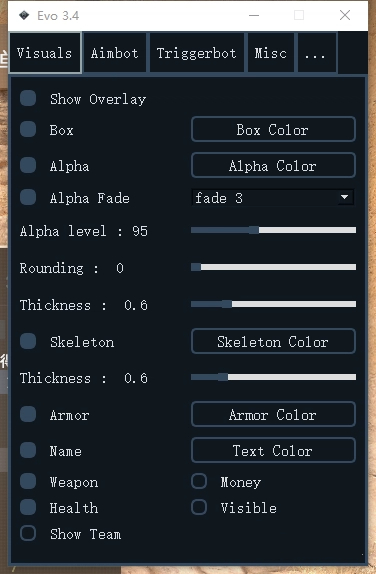Viewport: 376px width, 574px height.
Task: Switch to the Aimbot tab
Action: tap(115, 53)
